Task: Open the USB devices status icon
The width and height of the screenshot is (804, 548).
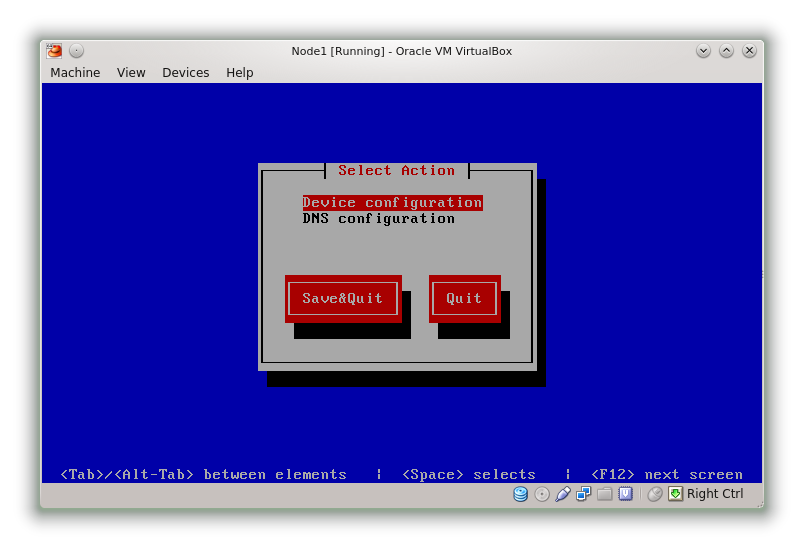Action: point(562,494)
